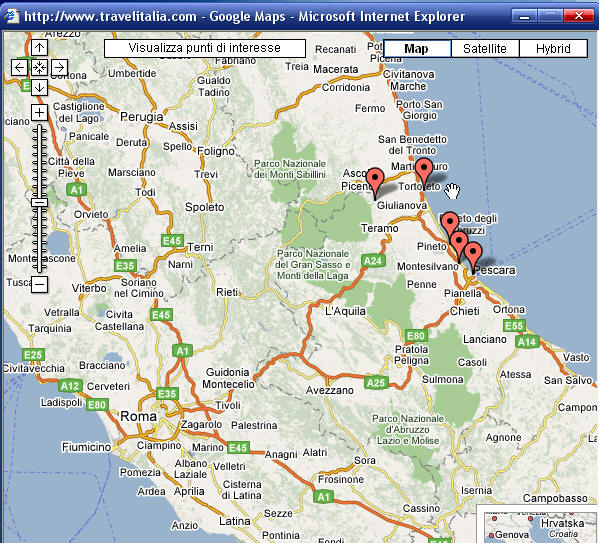Click the E45 shield near Anagni
The image size is (599, 543).
click(x=238, y=447)
